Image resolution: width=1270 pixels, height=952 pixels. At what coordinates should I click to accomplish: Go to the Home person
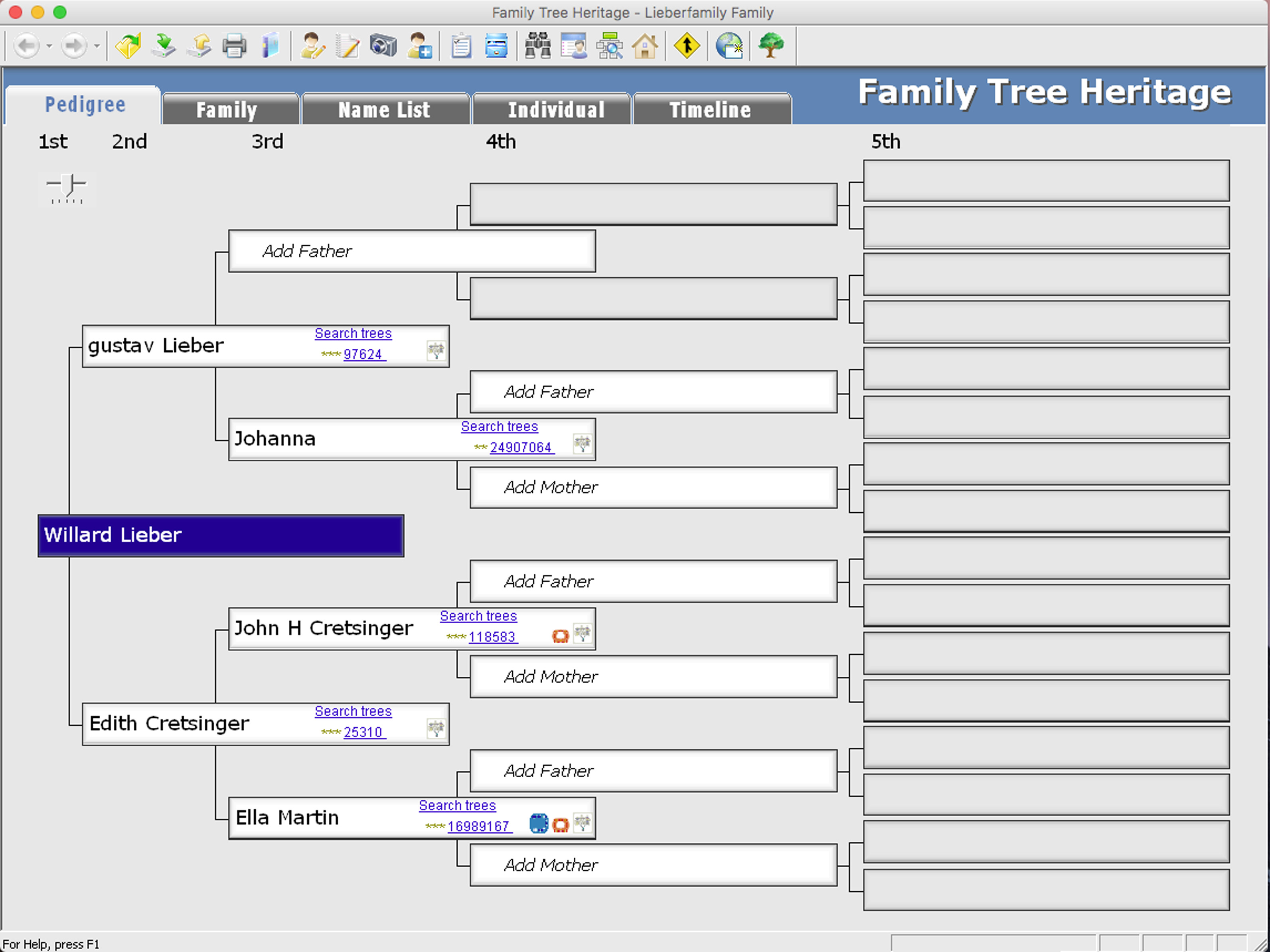tap(645, 46)
